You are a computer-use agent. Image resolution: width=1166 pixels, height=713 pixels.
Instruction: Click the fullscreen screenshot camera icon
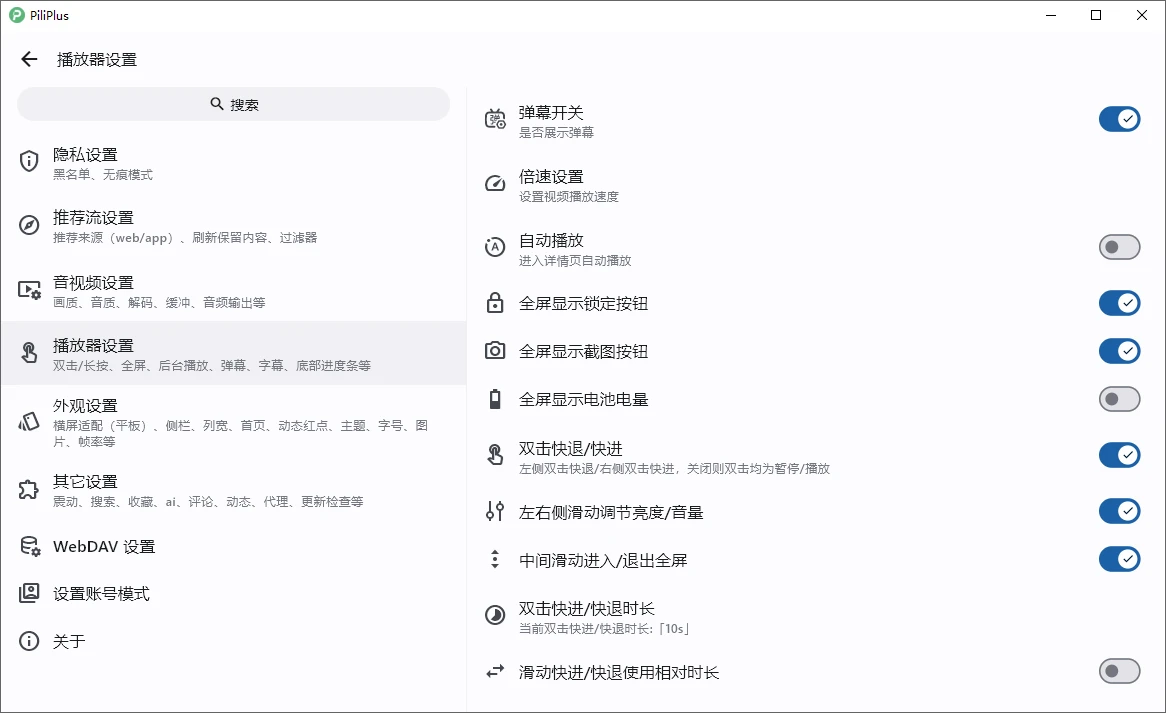pos(494,351)
